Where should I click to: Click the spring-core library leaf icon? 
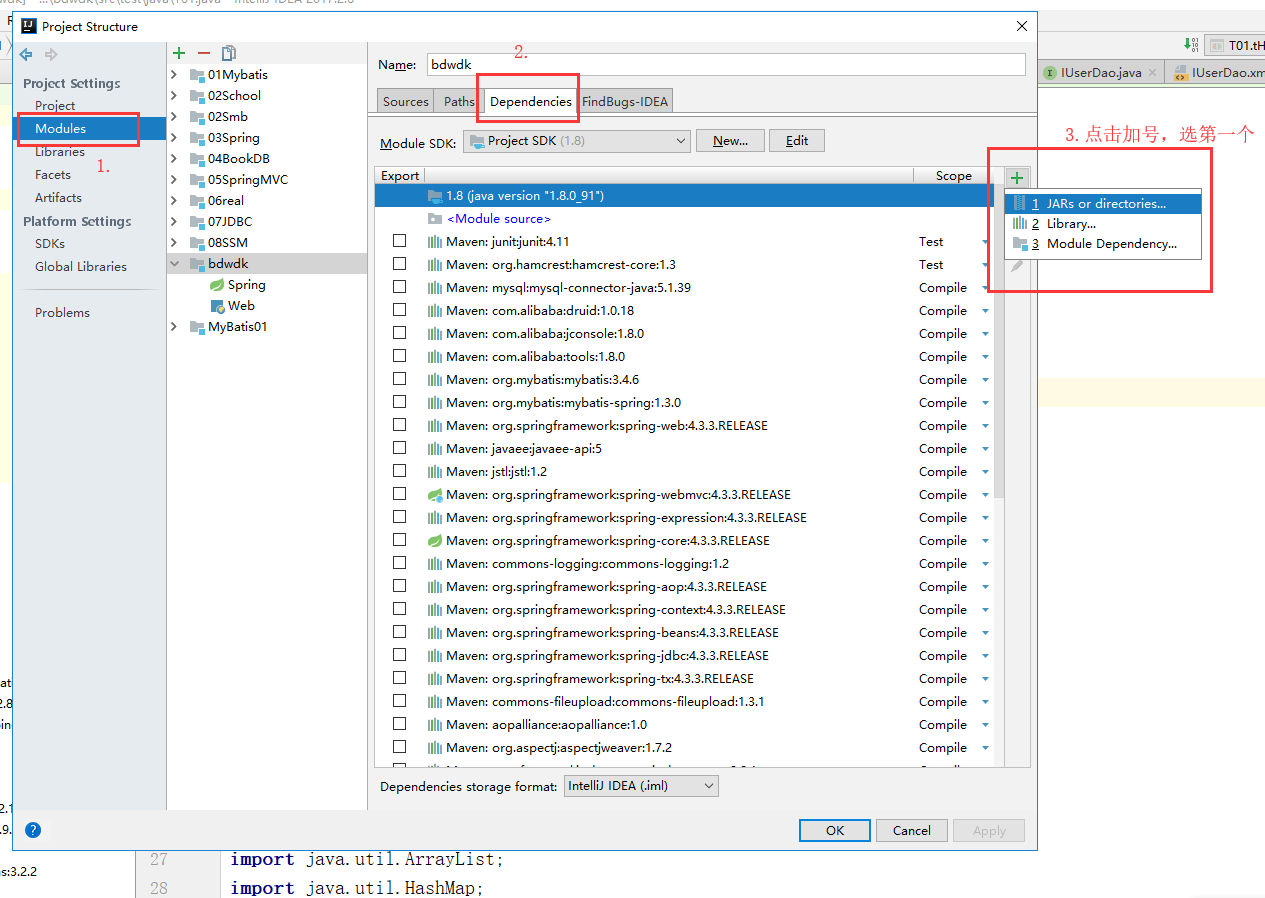coord(435,541)
